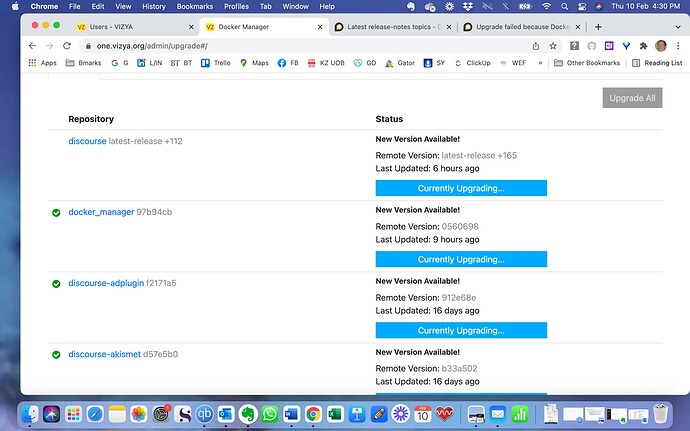Open Keynote from the Dock

click(357, 414)
